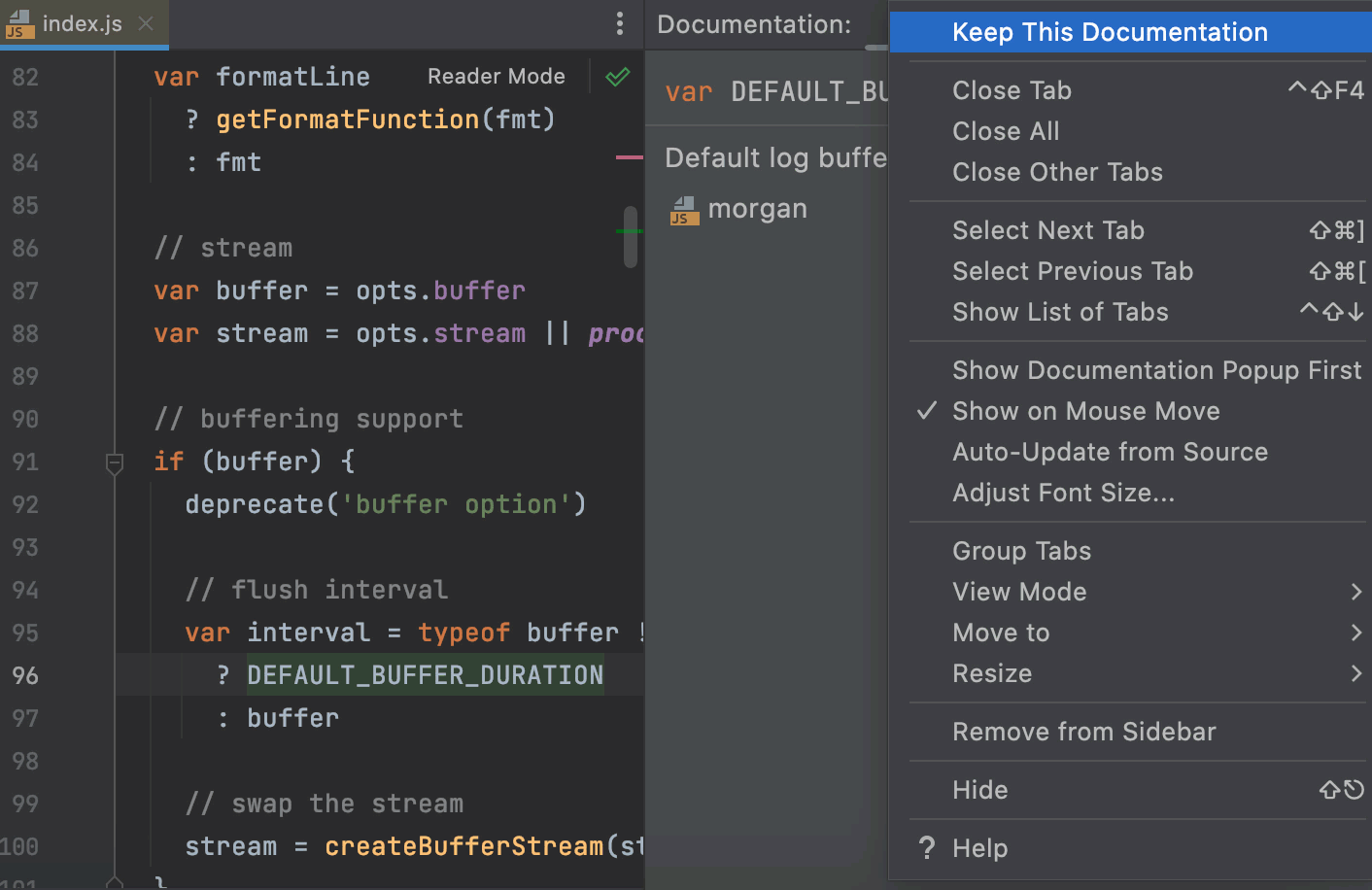
Task: Toggle Auto-Update from Source
Action: (x=1110, y=452)
